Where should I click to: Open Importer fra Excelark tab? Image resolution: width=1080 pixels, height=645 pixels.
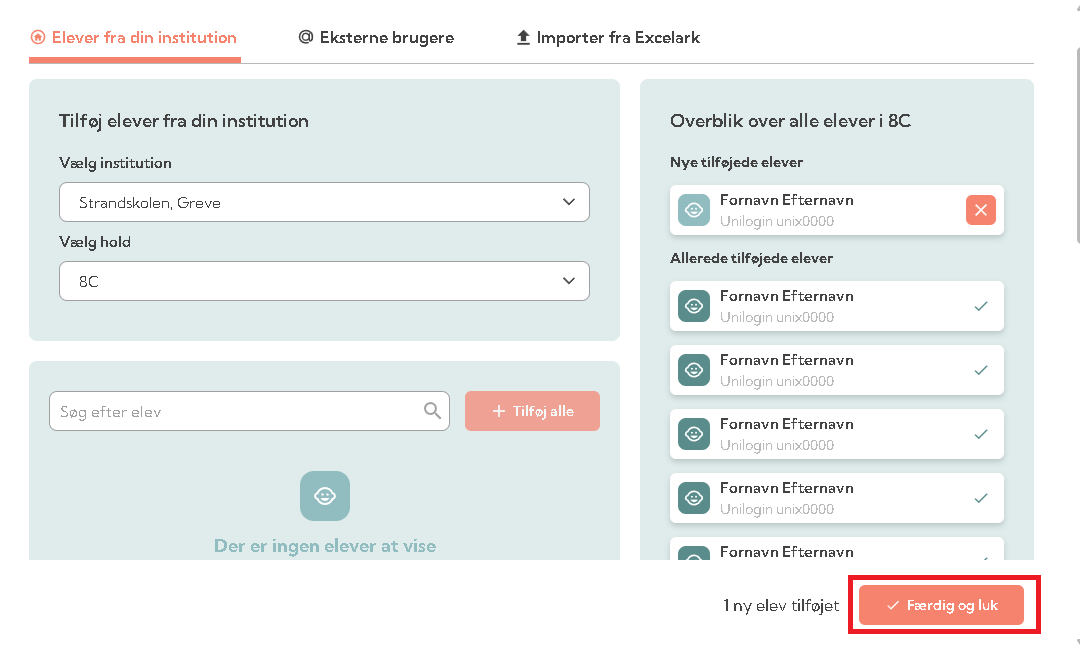coord(608,38)
